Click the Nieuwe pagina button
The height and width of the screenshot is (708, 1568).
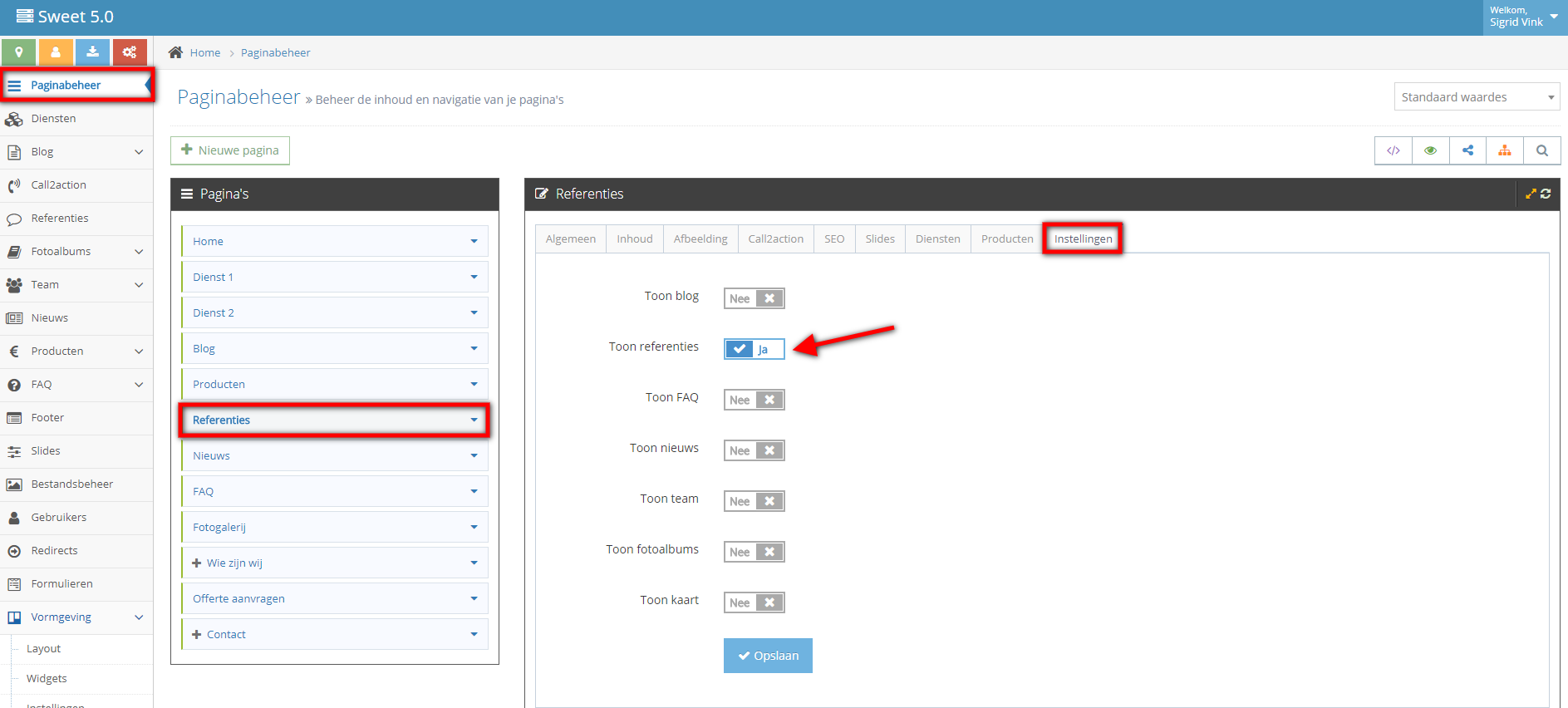230,150
